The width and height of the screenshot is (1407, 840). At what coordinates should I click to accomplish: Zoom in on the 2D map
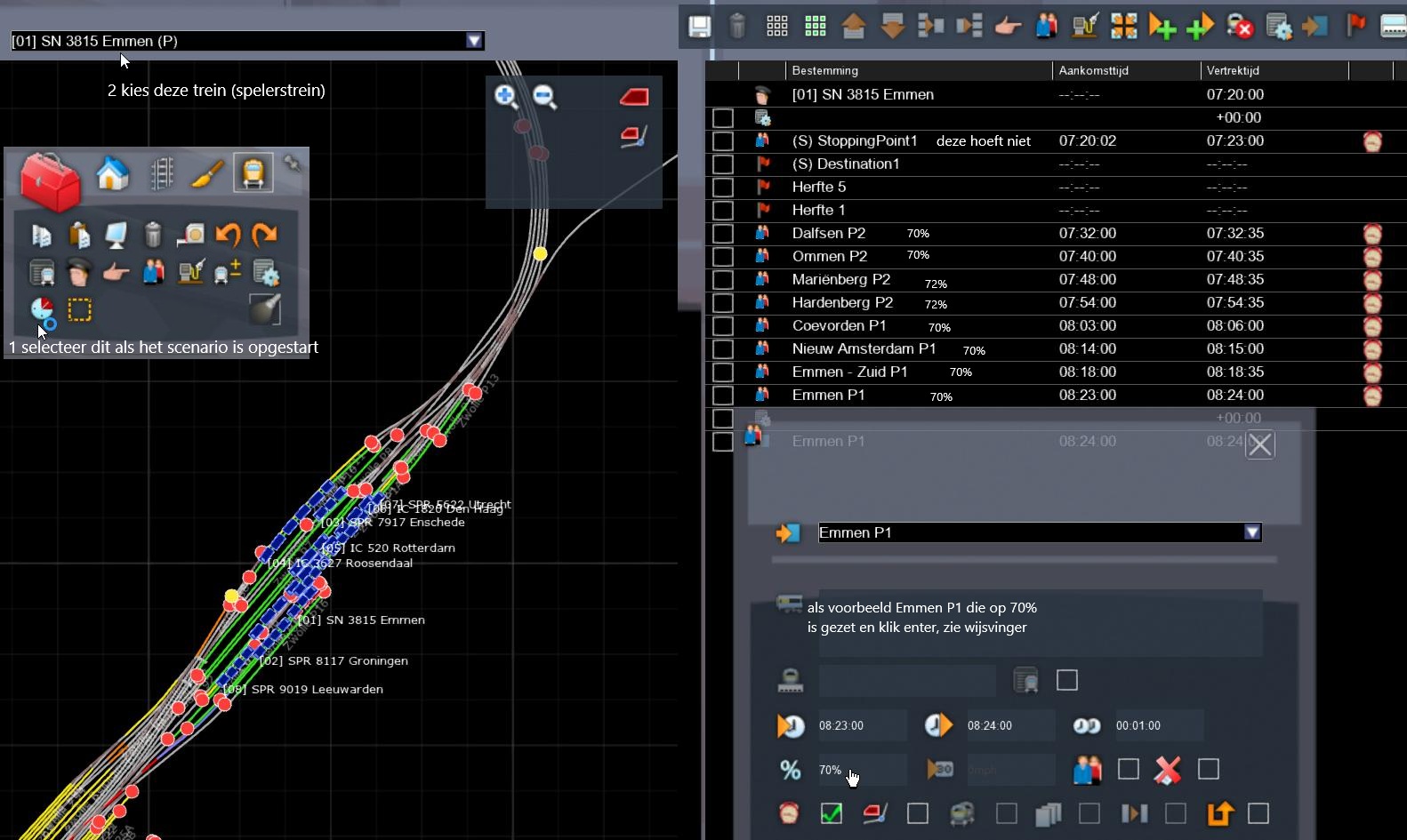pos(506,96)
